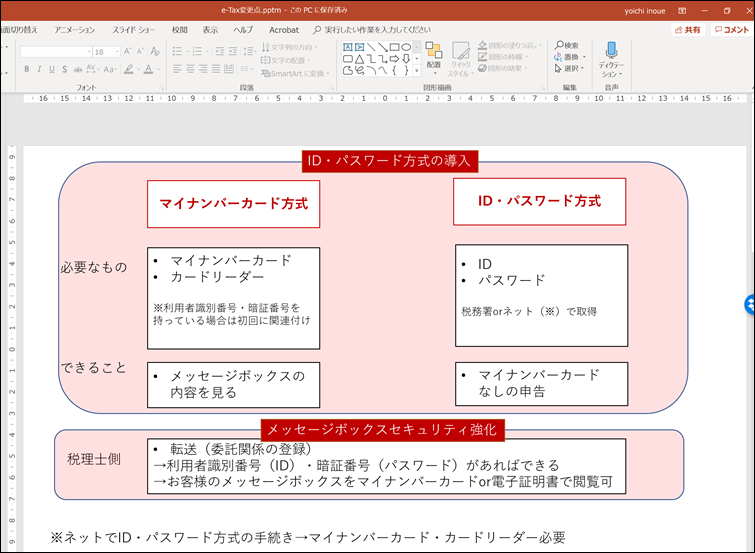
Task: Switch to the Acrobat tab
Action: click(283, 30)
